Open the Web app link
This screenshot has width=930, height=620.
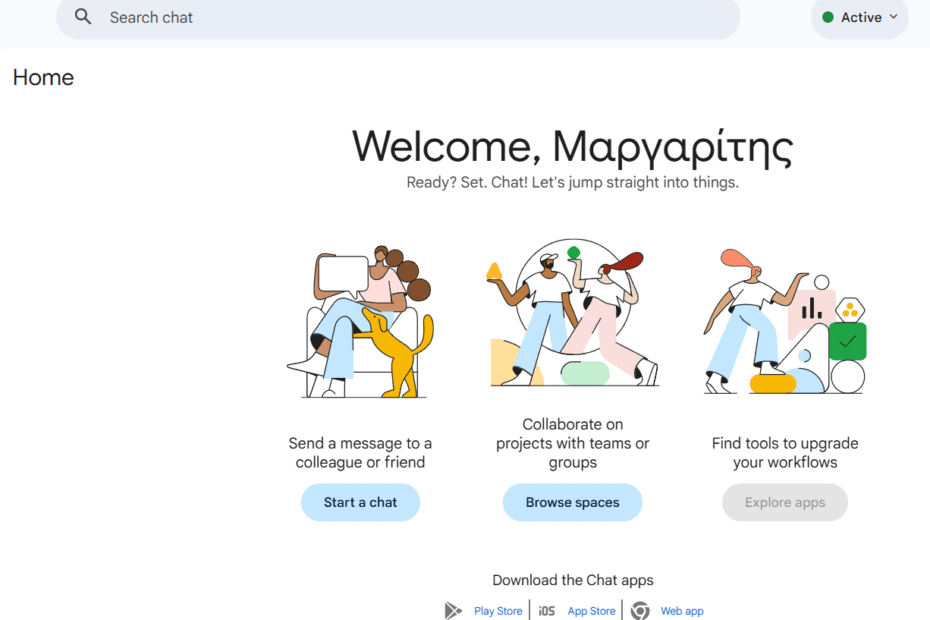(x=682, y=610)
